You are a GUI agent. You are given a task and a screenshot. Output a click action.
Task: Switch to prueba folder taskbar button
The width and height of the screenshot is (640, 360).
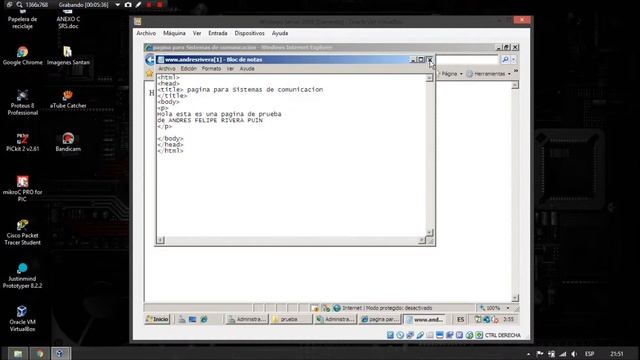click(291, 319)
